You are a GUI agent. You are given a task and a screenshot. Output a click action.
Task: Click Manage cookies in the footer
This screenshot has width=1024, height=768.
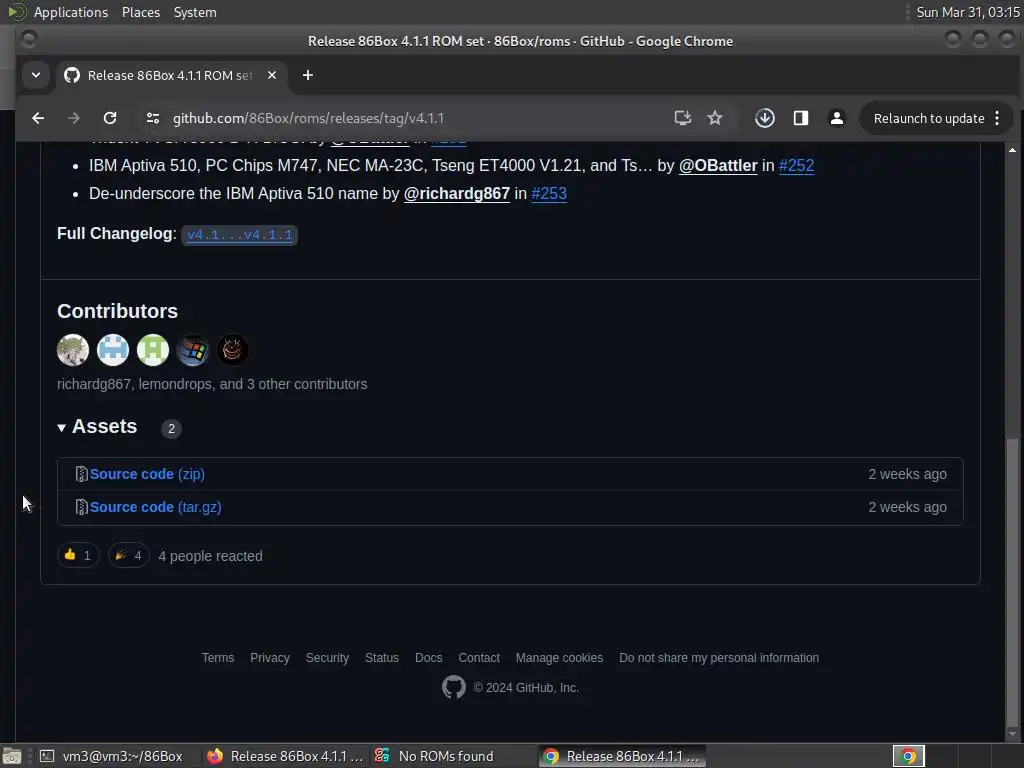pyautogui.click(x=559, y=658)
